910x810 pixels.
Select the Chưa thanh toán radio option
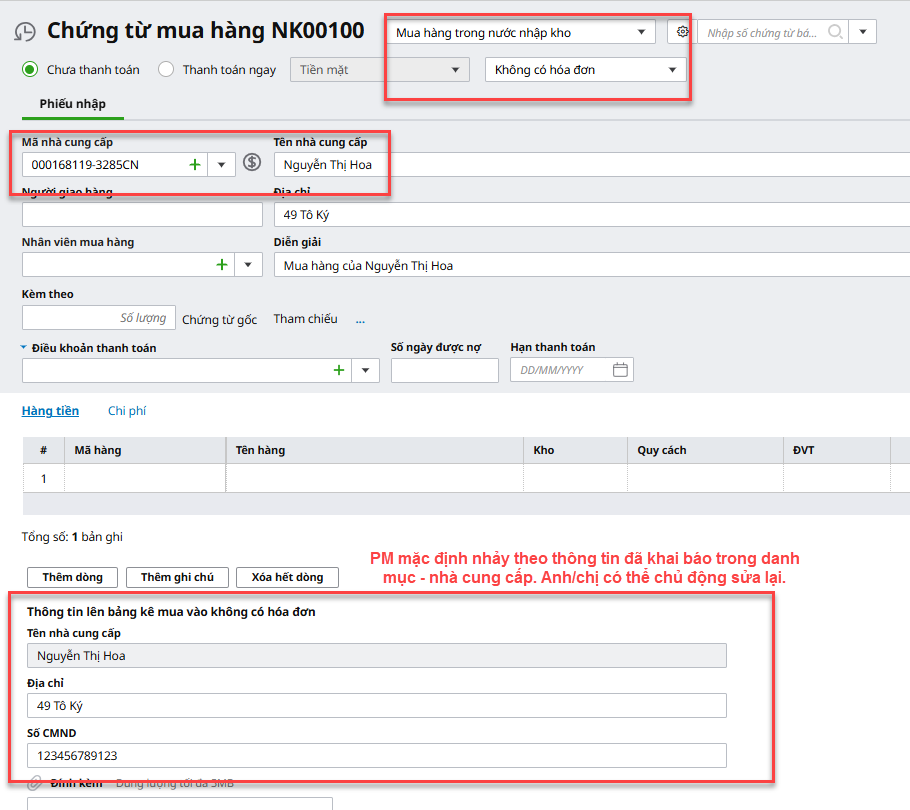pyautogui.click(x=30, y=70)
